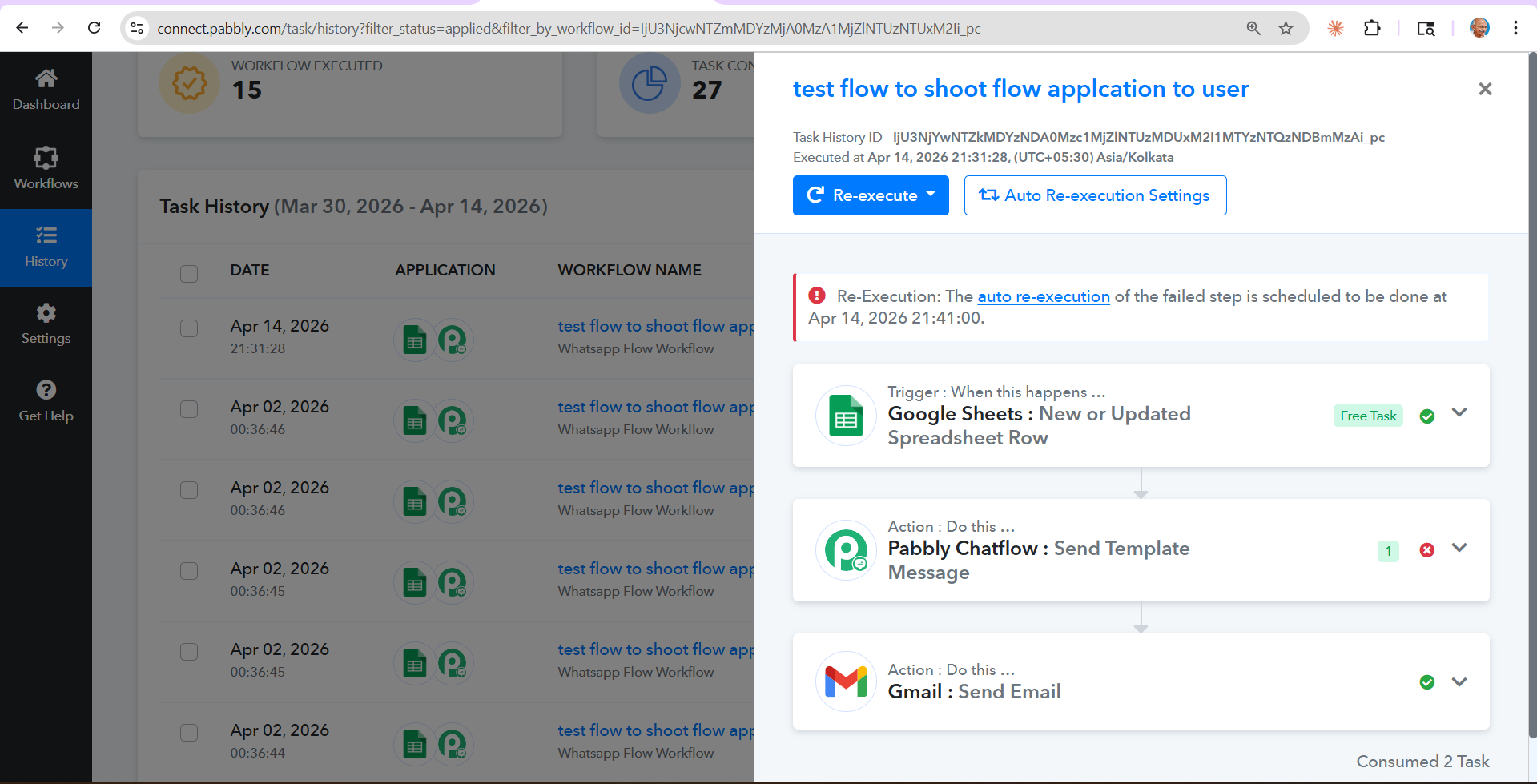
Task: Open Get Help in the sidebar
Action: (x=46, y=402)
